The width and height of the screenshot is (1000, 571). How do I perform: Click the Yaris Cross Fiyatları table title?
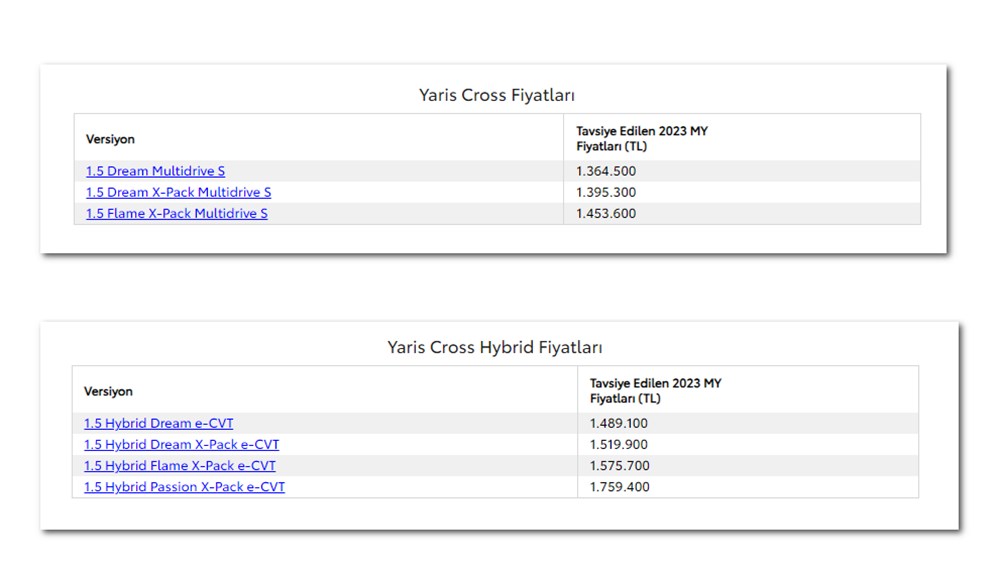point(496,95)
